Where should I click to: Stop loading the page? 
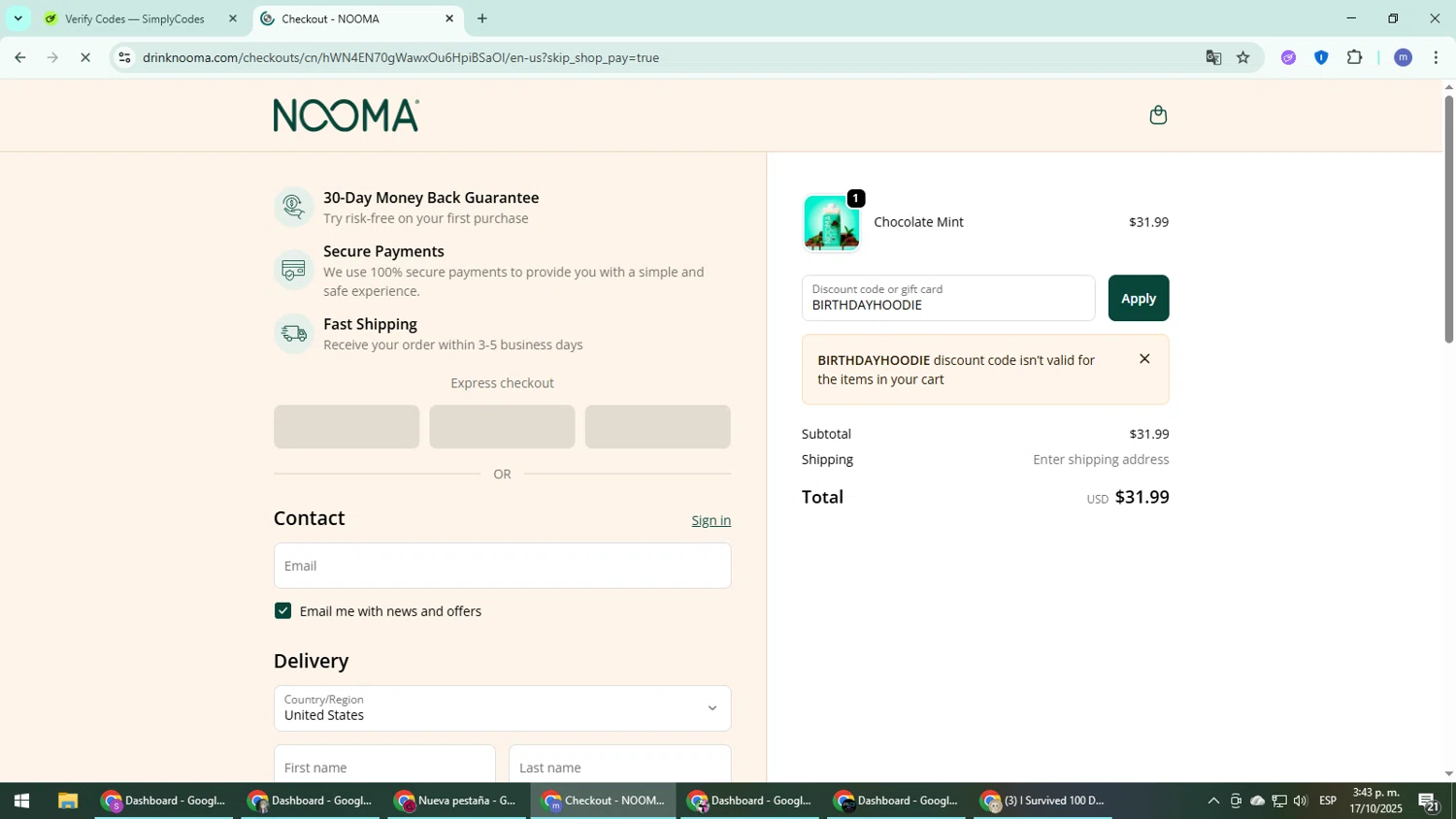[x=85, y=57]
